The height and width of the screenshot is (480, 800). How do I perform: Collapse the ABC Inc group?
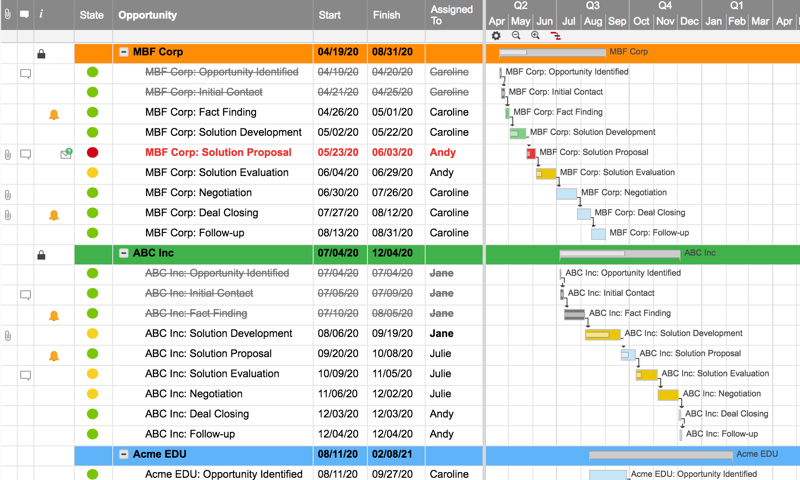[124, 253]
